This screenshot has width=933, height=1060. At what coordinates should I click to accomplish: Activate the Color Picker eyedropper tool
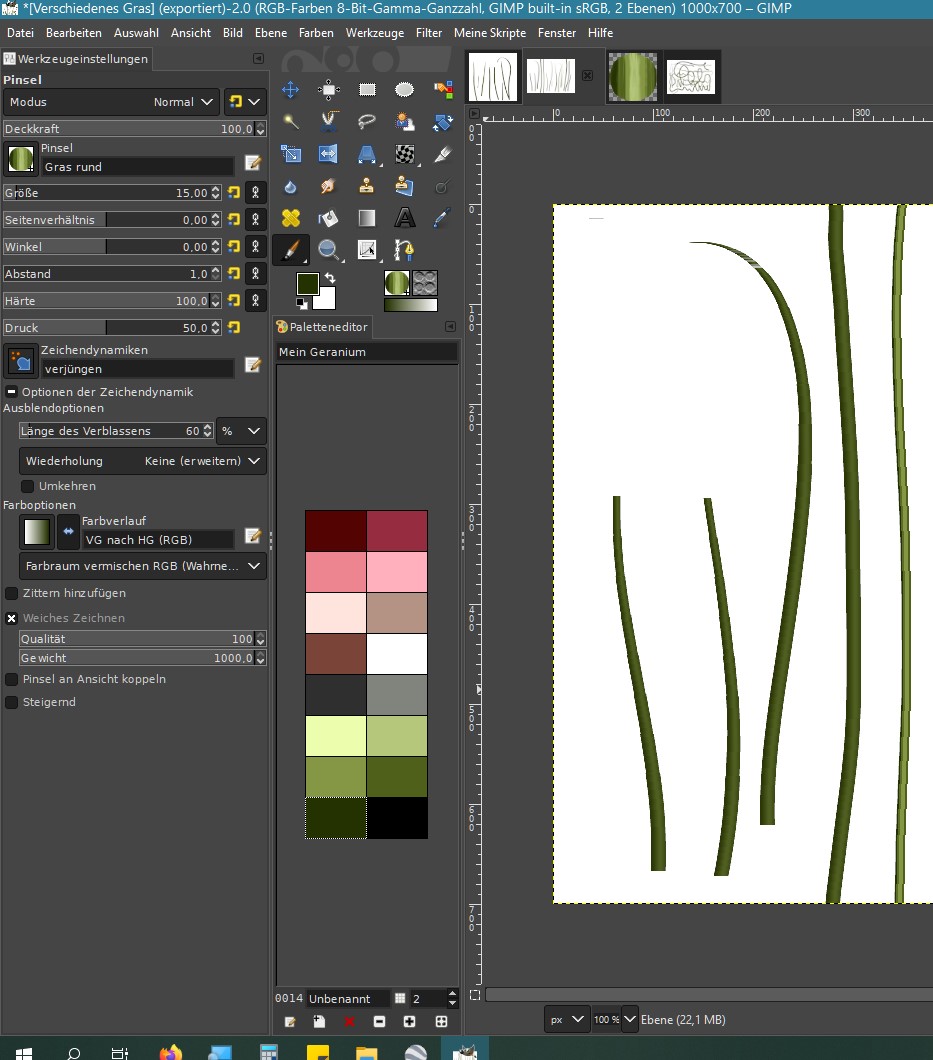tap(442, 218)
